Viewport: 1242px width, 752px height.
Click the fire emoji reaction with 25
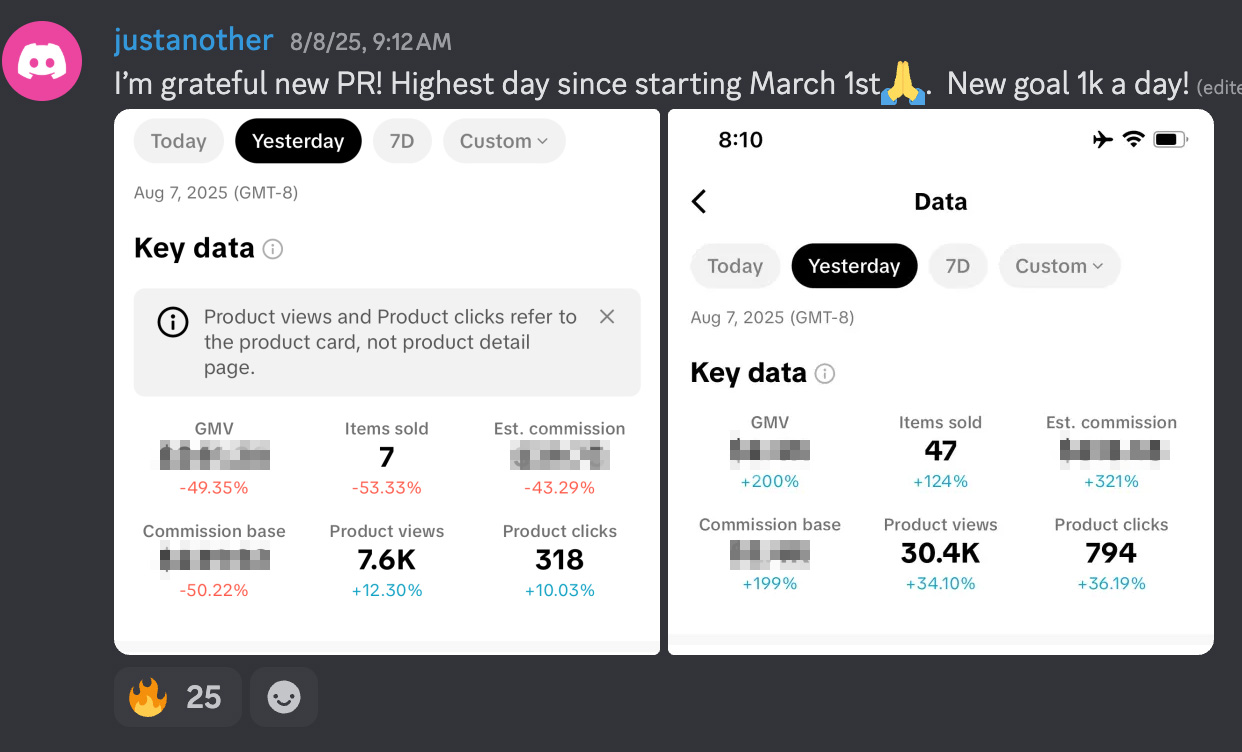177,696
